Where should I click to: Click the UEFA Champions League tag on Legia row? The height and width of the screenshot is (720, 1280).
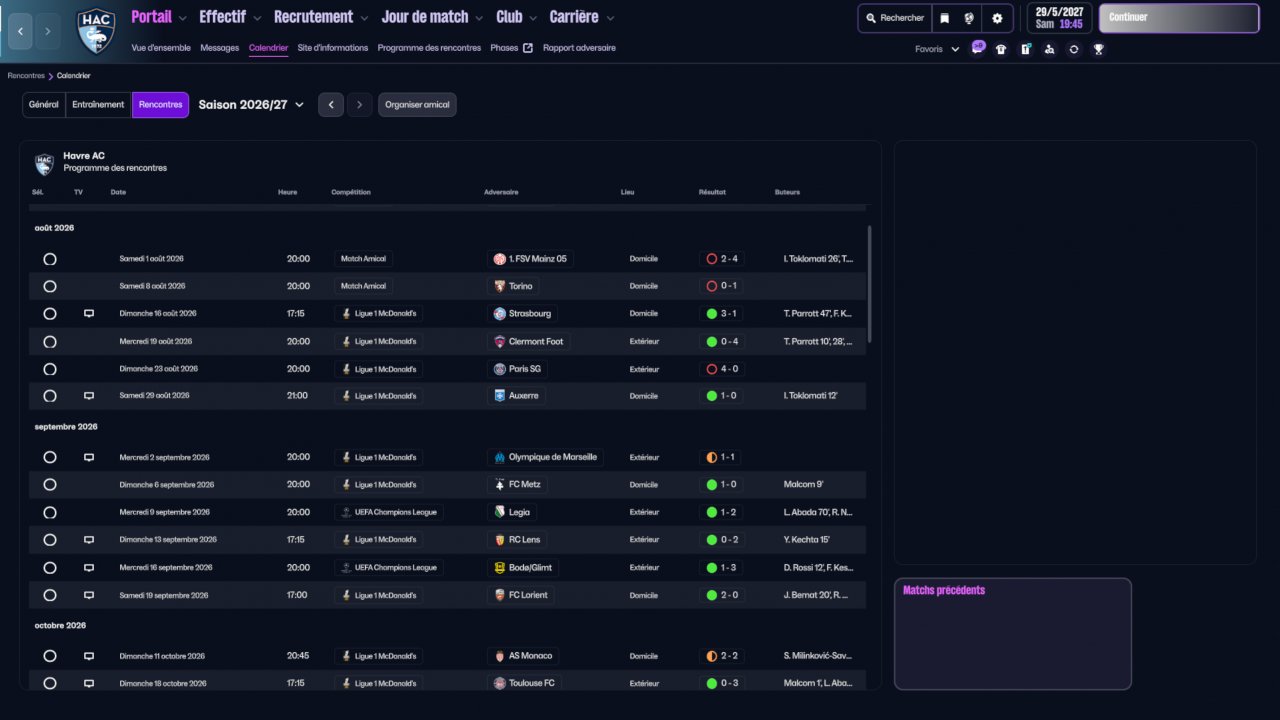(389, 513)
